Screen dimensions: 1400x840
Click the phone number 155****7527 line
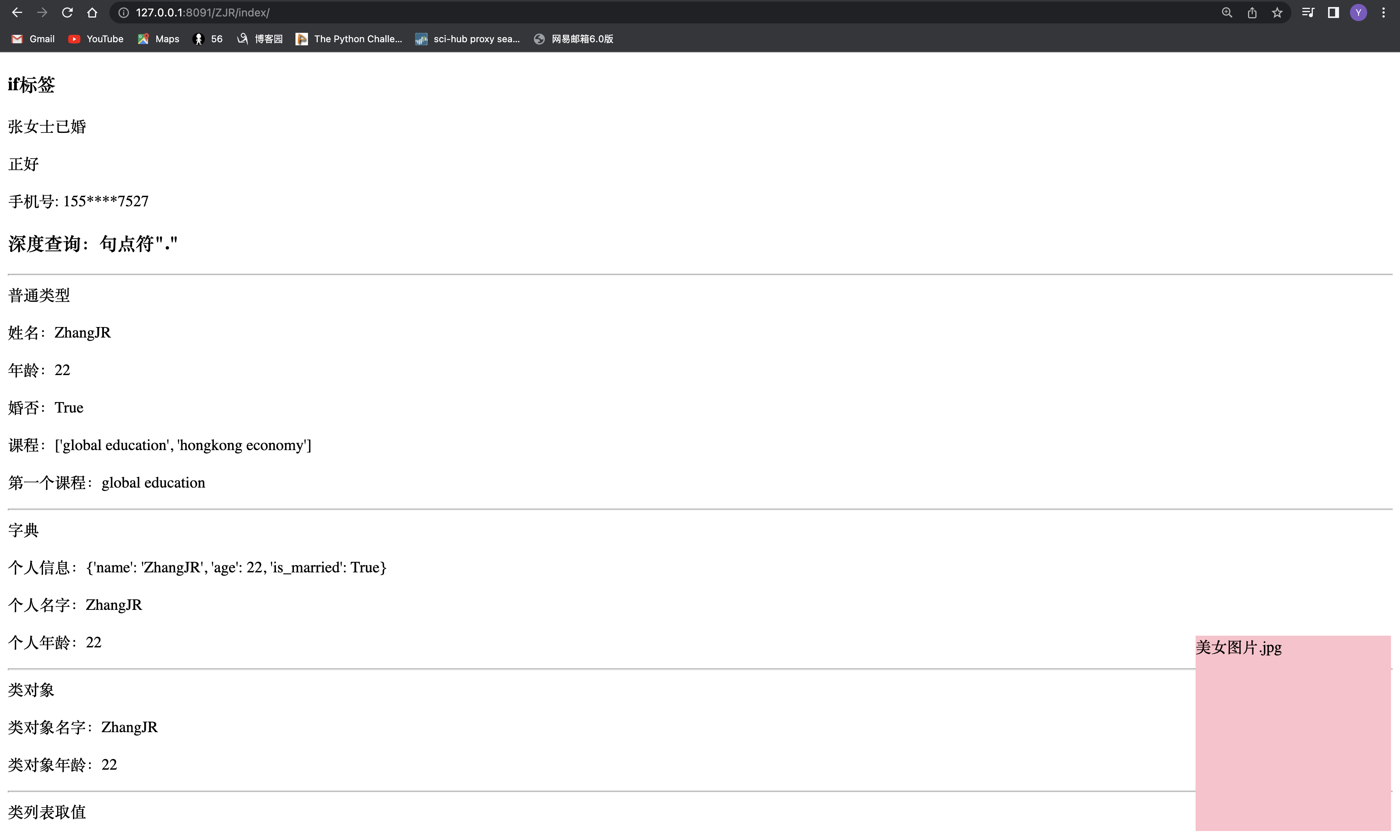(78, 202)
